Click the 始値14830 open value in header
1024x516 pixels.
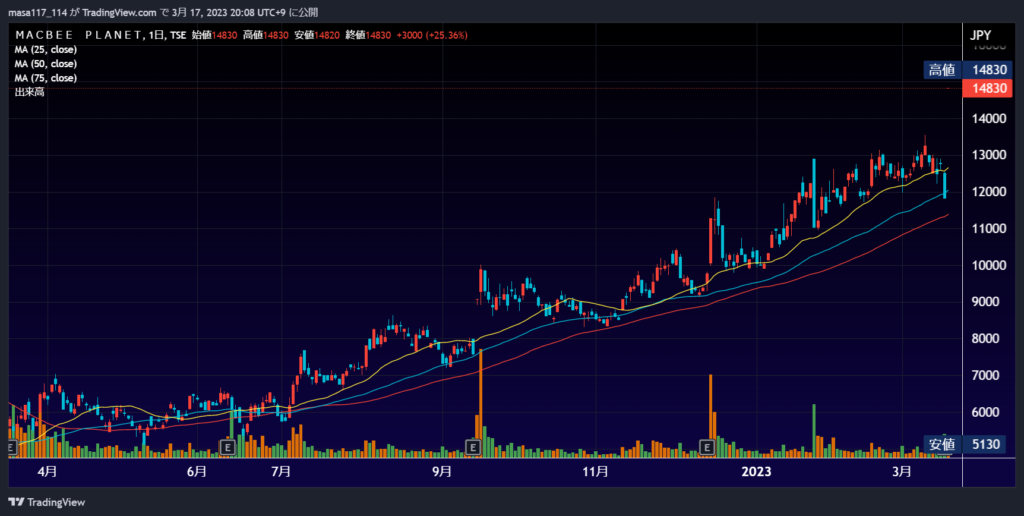point(215,35)
